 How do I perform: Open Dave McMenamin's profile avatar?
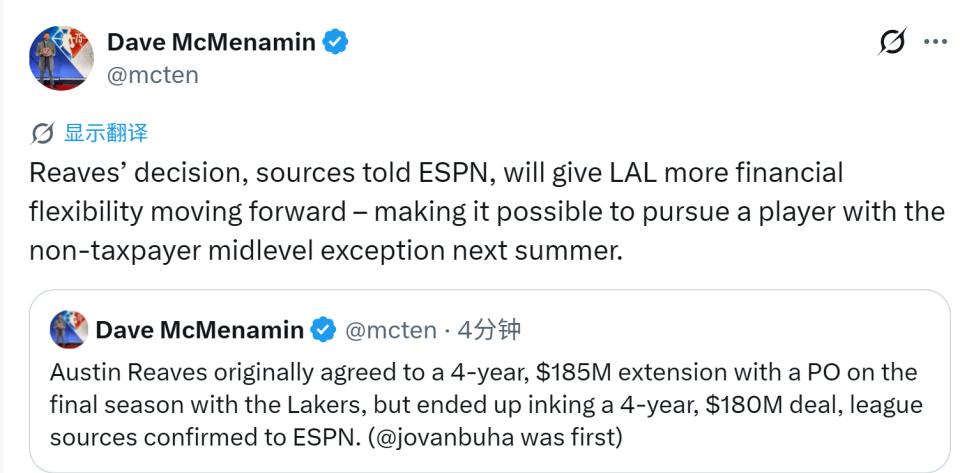[61, 58]
